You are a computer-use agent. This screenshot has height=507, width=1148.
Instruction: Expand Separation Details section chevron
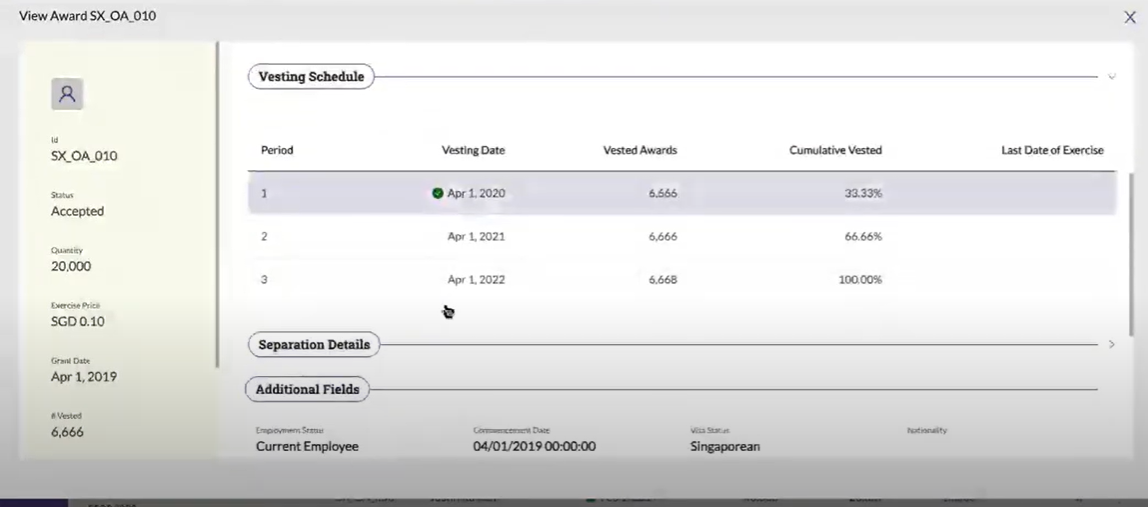pos(1111,344)
